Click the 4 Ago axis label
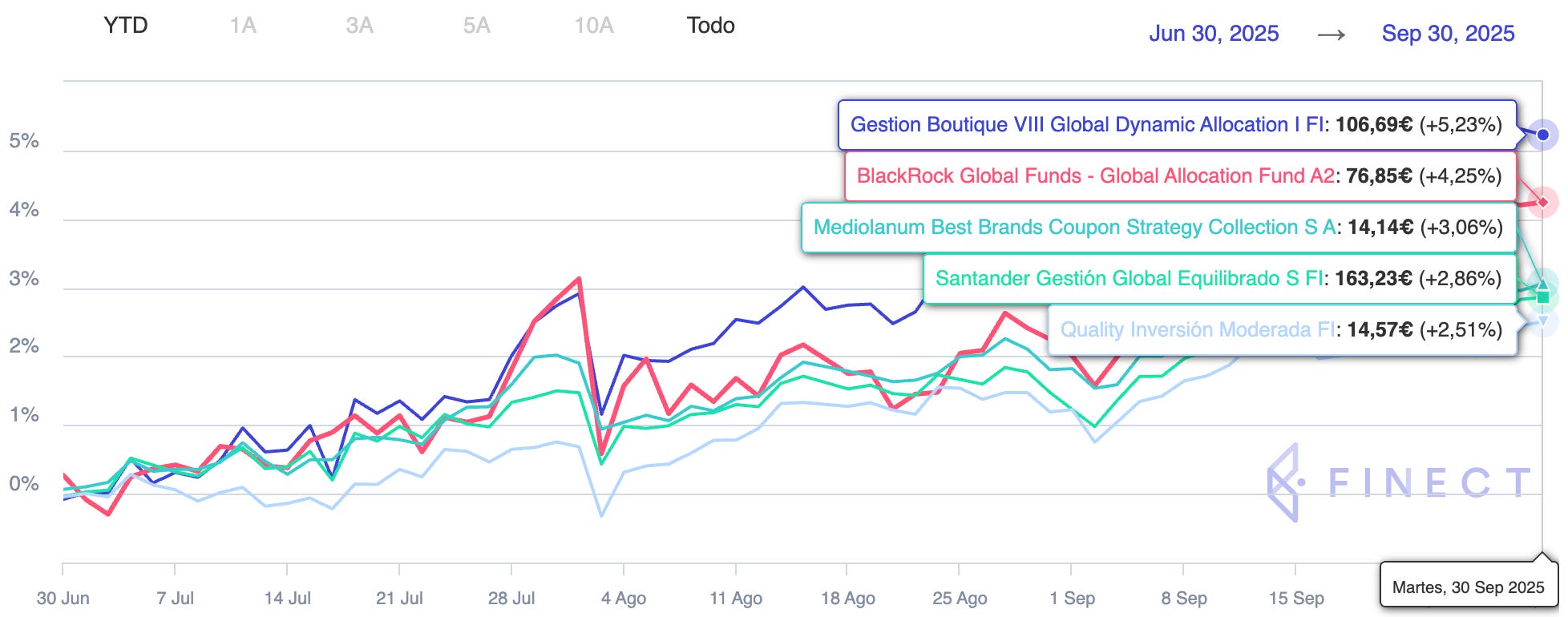The height and width of the screenshot is (617, 1568). tap(624, 599)
